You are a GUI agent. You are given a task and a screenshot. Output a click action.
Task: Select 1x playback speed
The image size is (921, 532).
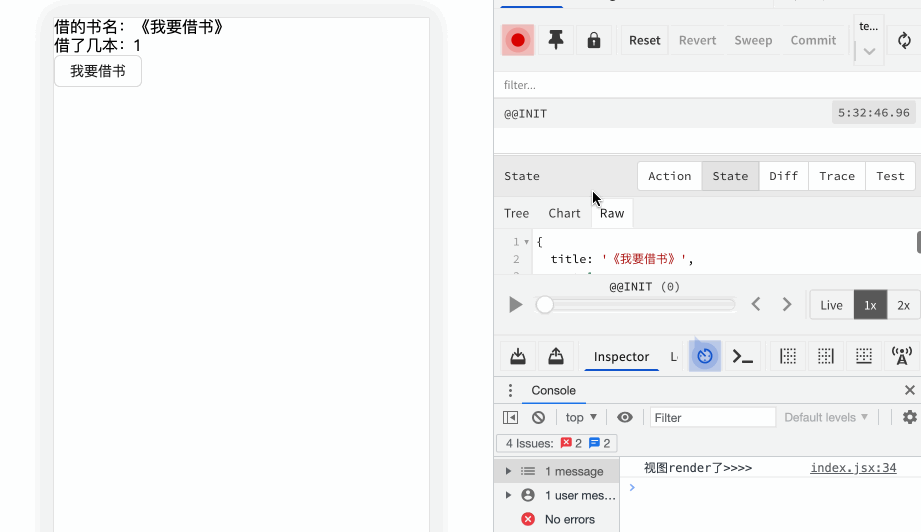tap(870, 305)
